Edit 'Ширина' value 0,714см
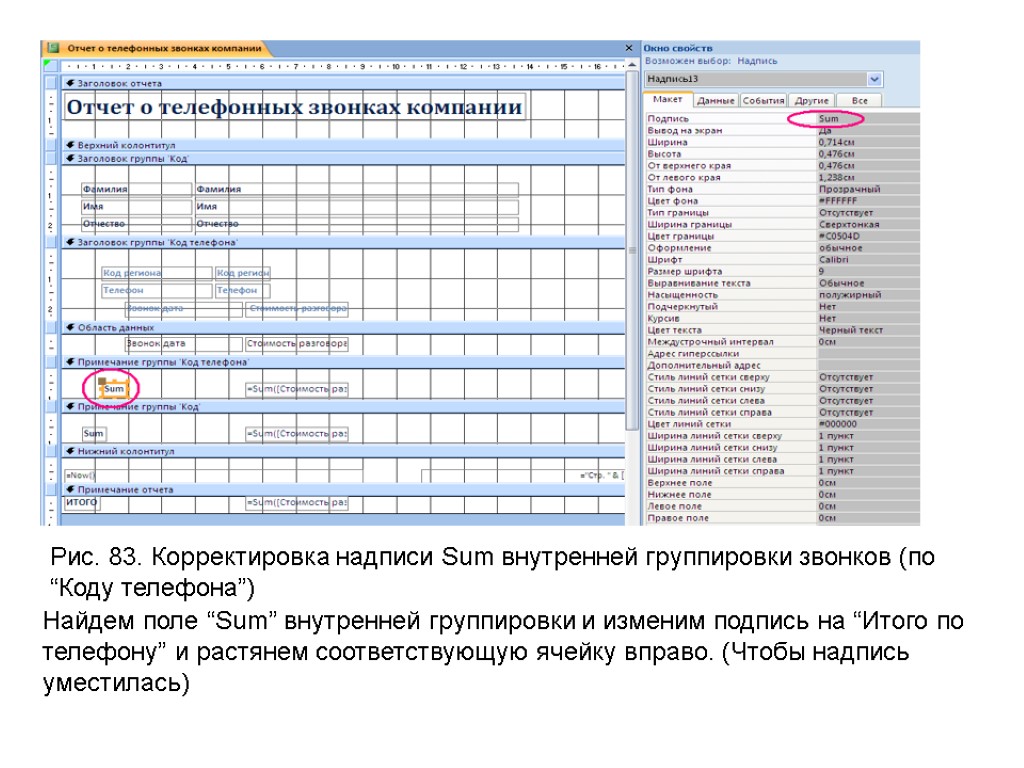 [868, 142]
